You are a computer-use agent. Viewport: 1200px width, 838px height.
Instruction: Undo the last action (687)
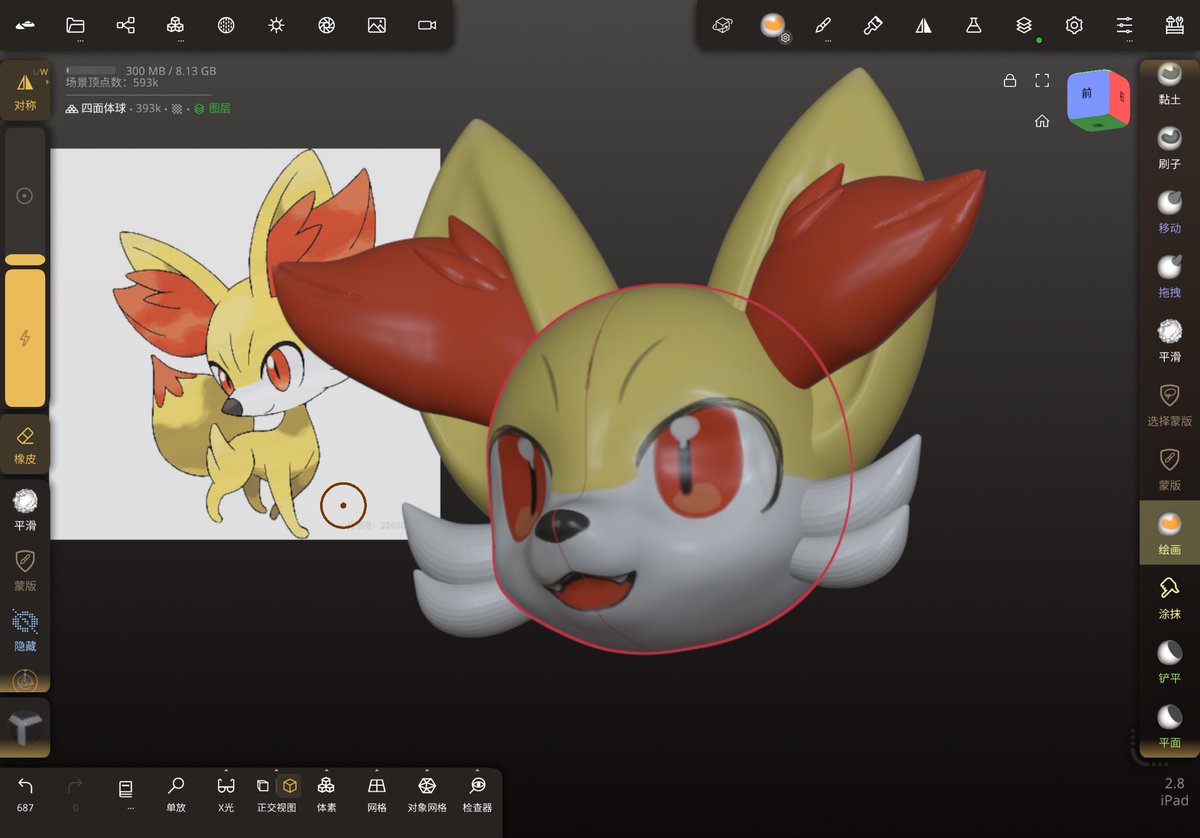click(x=25, y=794)
